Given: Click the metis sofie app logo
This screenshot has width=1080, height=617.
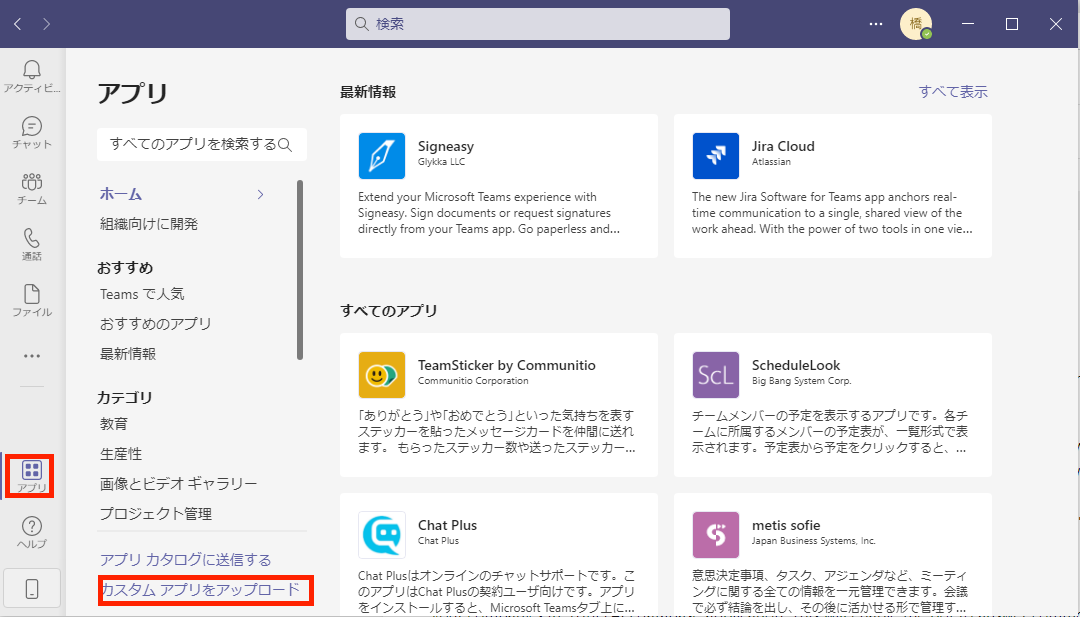Looking at the screenshot, I should point(716,534).
